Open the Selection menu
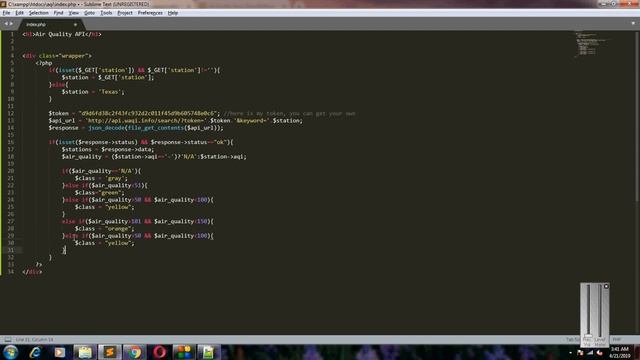The height and width of the screenshot is (360, 640). point(38,13)
